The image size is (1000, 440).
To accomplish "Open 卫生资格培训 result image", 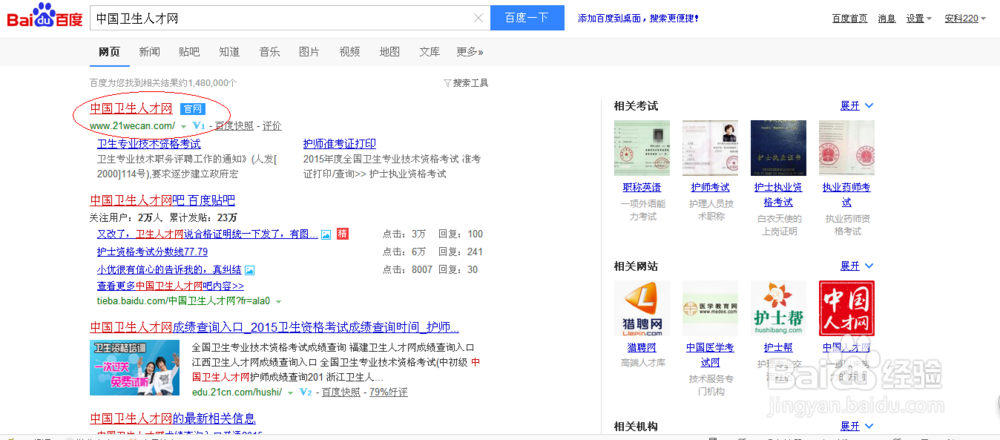I will (x=135, y=367).
